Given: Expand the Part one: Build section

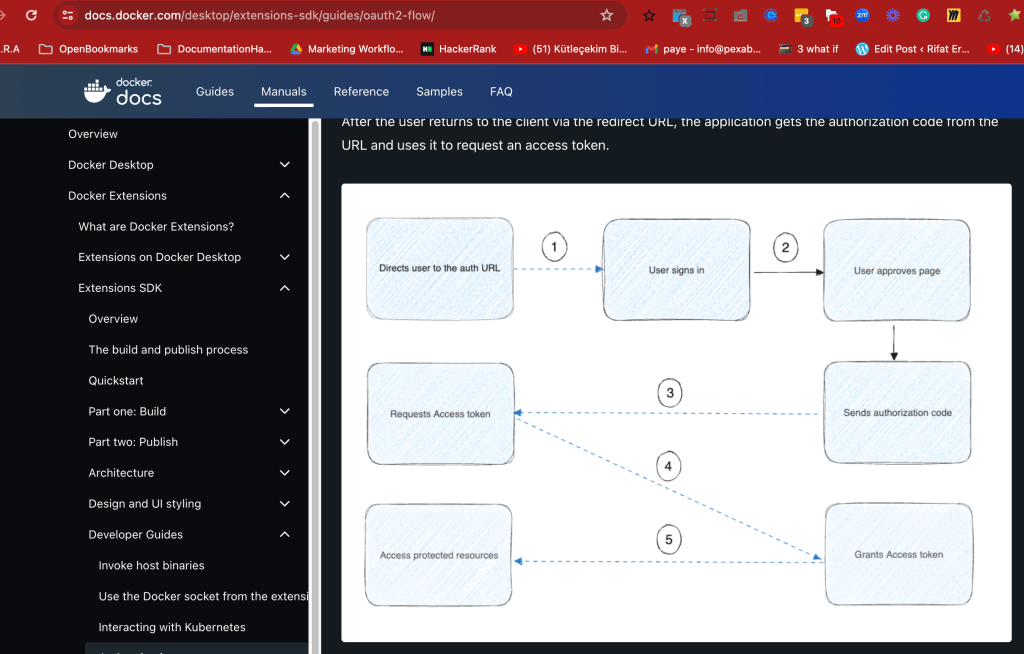Looking at the screenshot, I should click(x=285, y=411).
